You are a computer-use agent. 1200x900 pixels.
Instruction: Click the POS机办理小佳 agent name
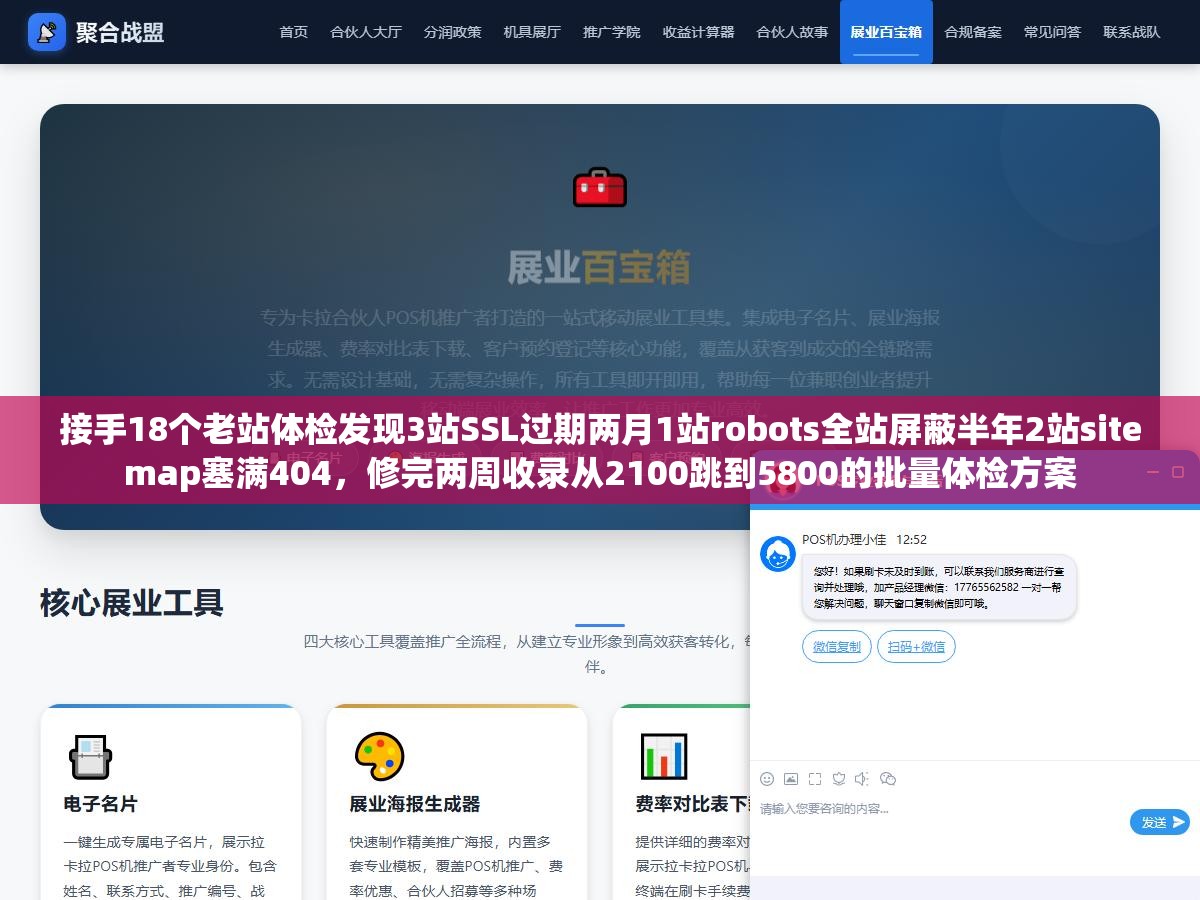tap(844, 539)
